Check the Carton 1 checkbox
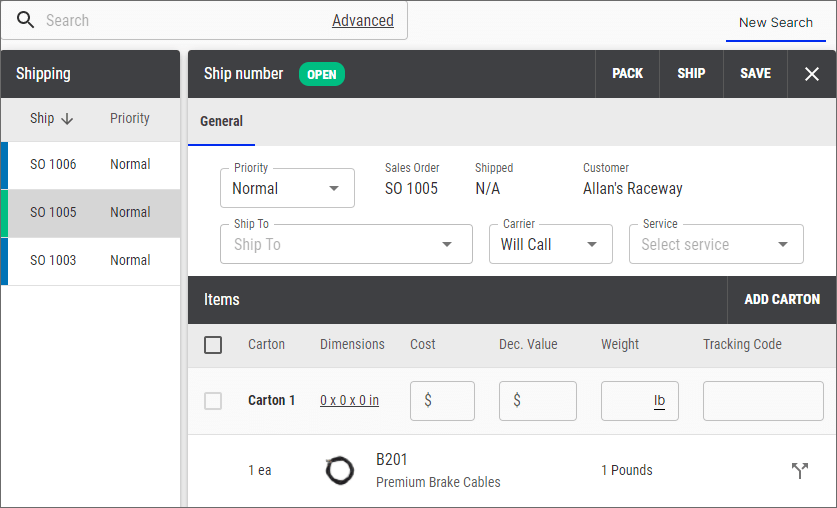837x508 pixels. click(213, 401)
